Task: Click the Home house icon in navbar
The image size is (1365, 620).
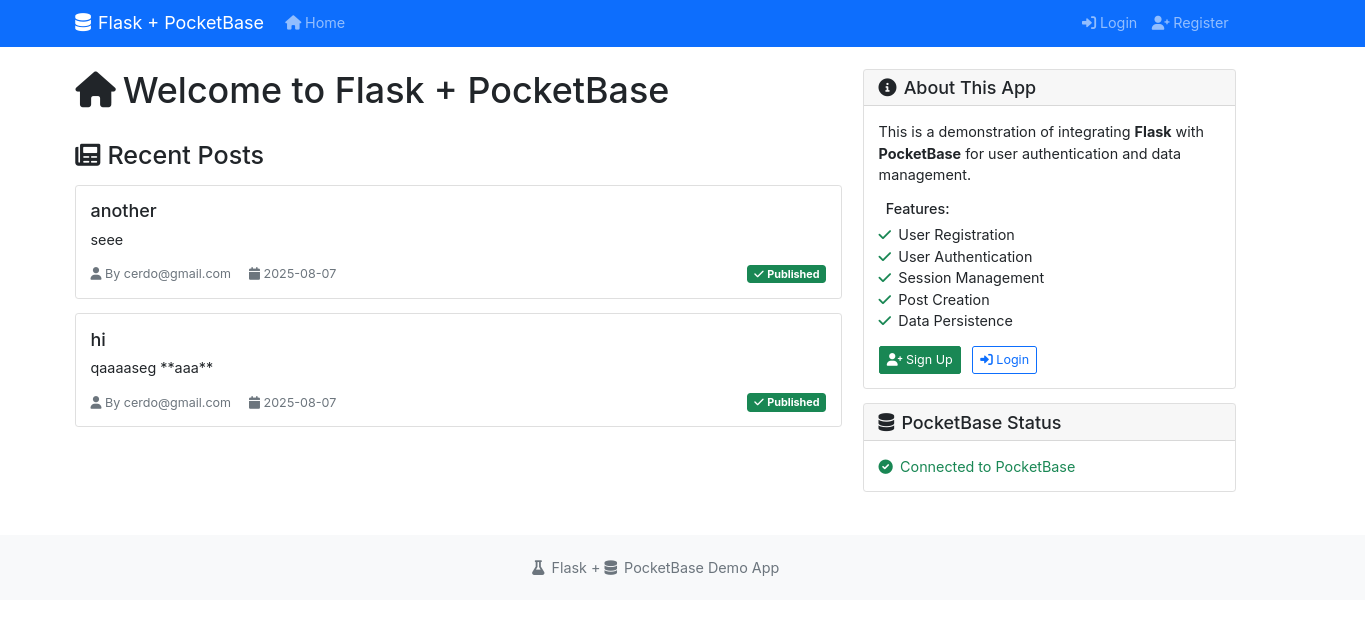Action: [x=293, y=22]
